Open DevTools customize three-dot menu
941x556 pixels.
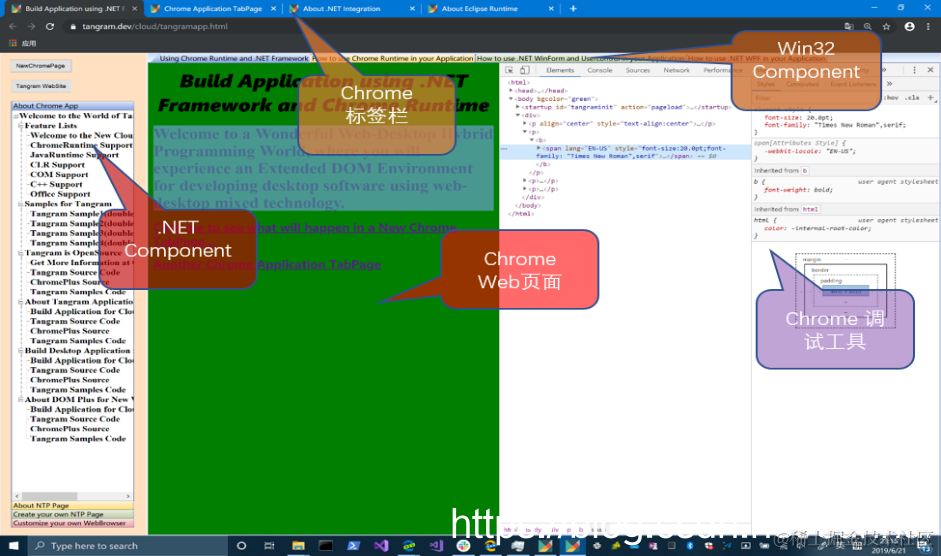pos(915,70)
